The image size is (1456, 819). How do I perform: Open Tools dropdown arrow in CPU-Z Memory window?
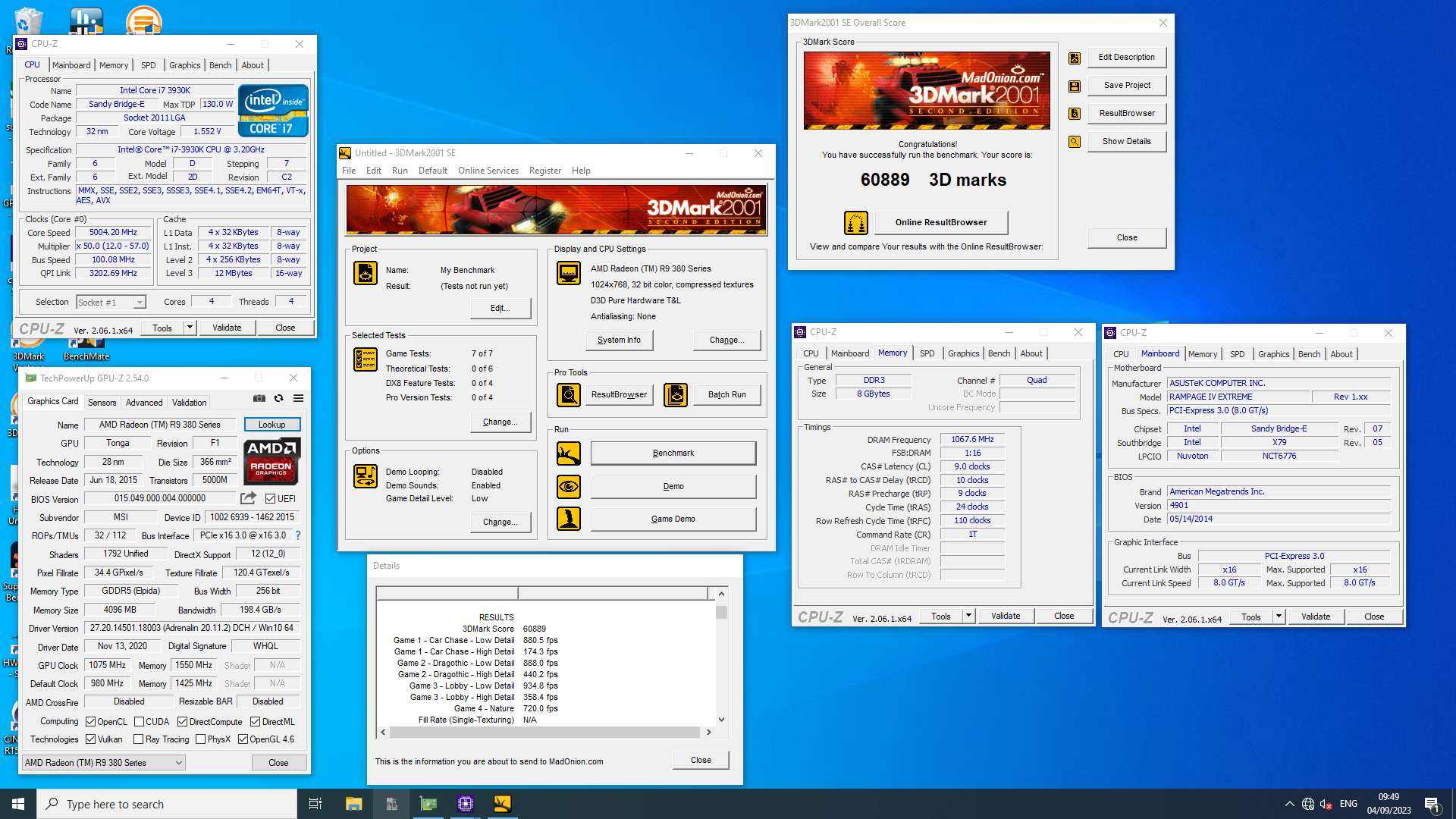[968, 616]
